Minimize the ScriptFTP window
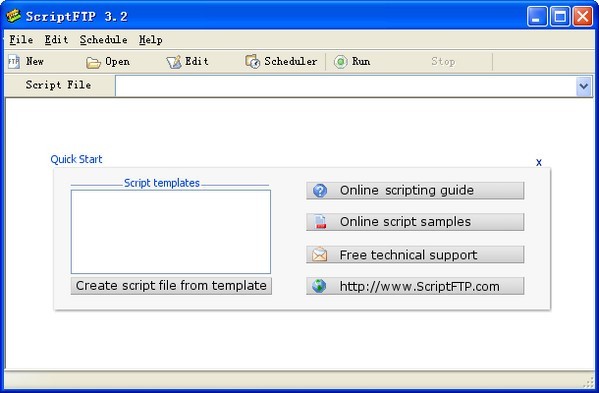 (537, 16)
